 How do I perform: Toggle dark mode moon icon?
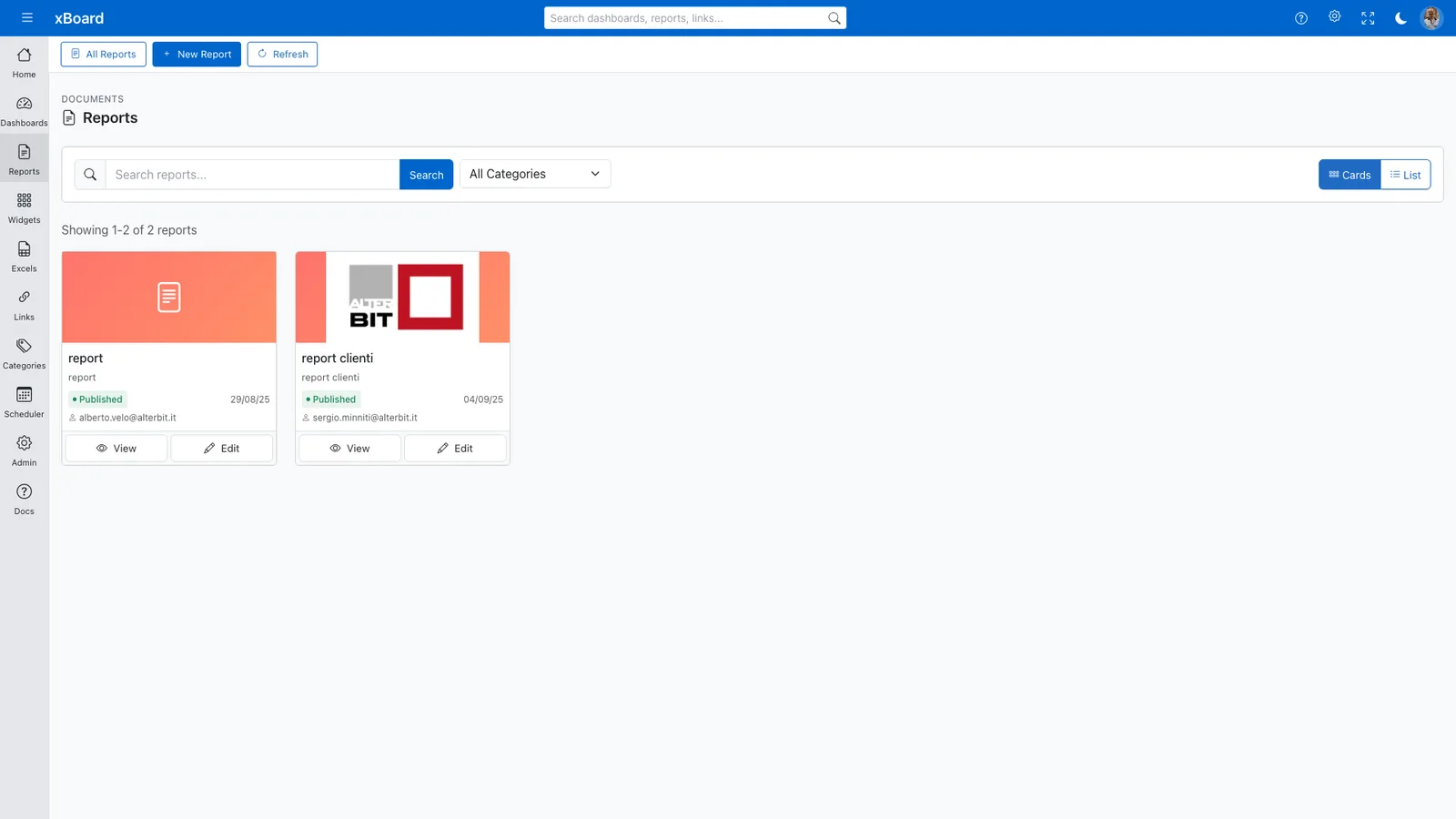(x=1400, y=18)
